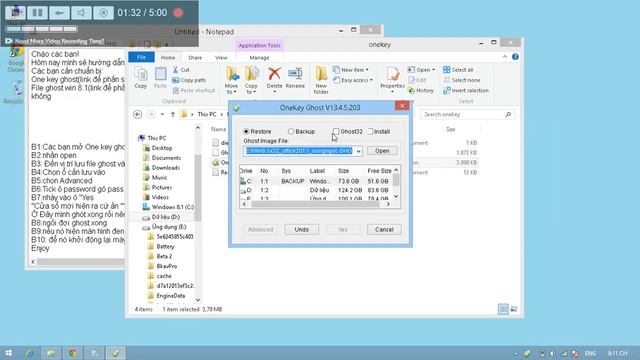Switch to the Share ribbon tab
The height and width of the screenshot is (360, 640).
click(195, 58)
